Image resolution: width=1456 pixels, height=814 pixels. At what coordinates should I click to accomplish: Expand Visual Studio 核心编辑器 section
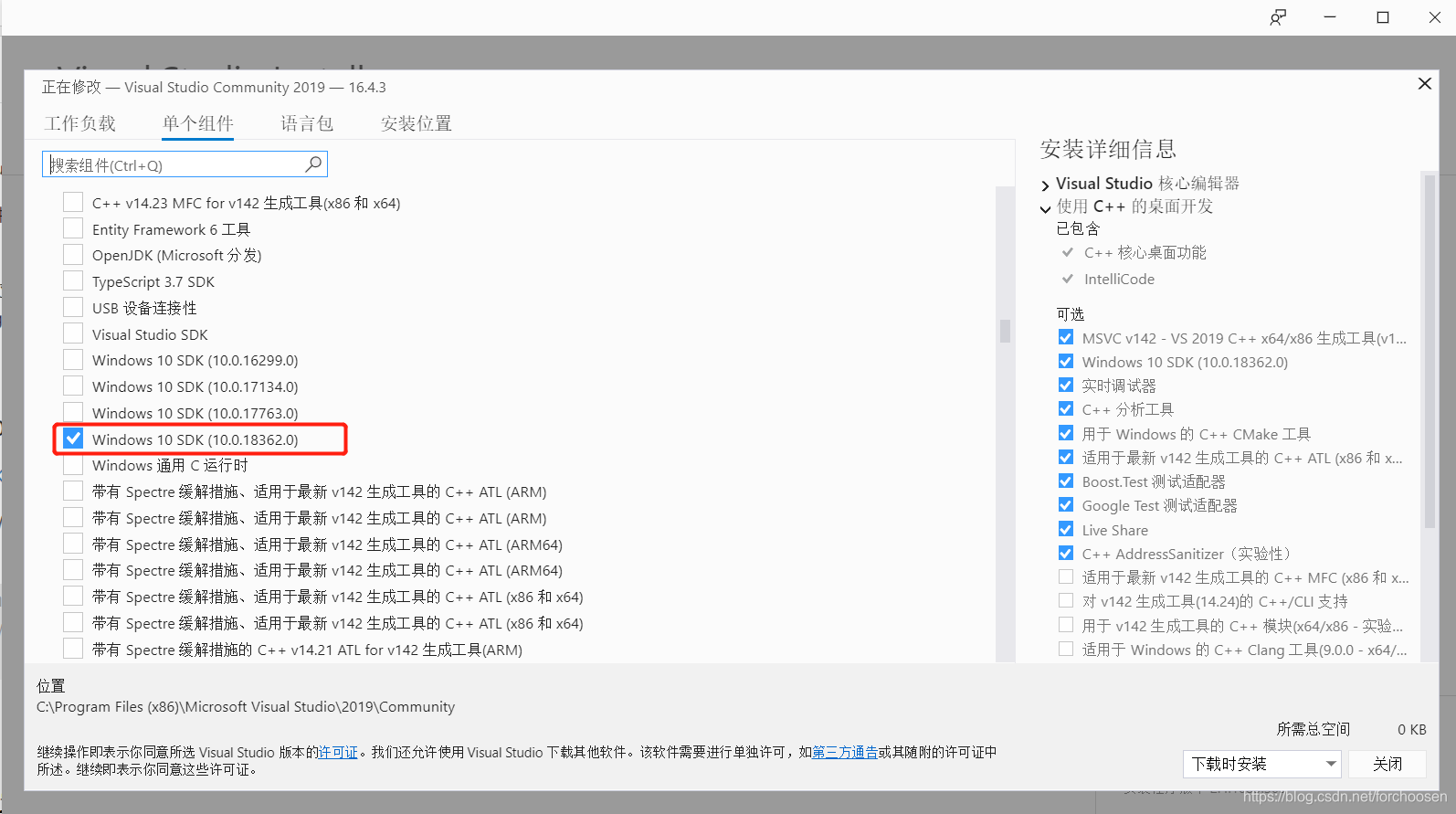1045,185
